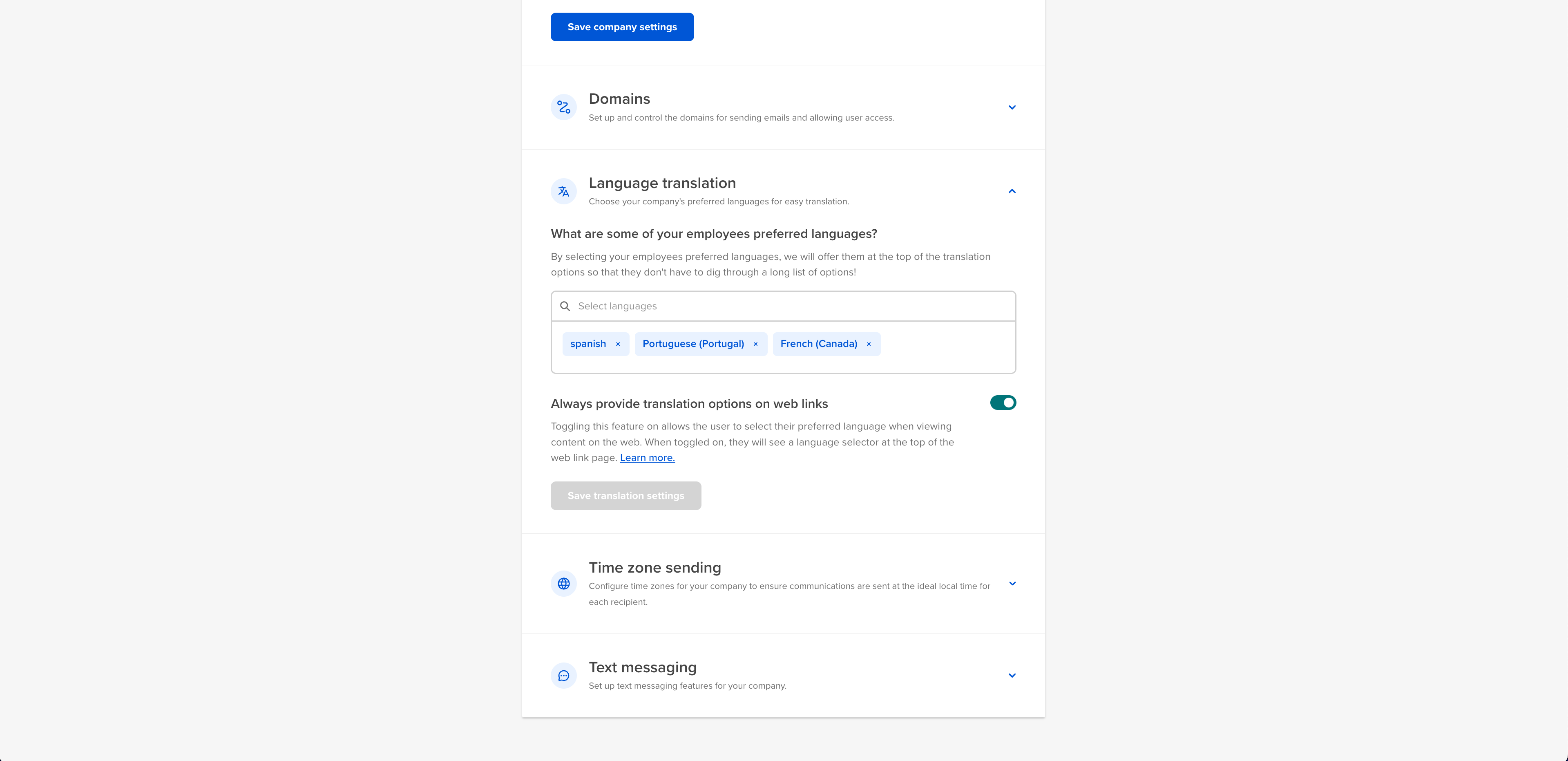Click the Time zone sending heading
The width and height of the screenshot is (1568, 761).
[655, 567]
